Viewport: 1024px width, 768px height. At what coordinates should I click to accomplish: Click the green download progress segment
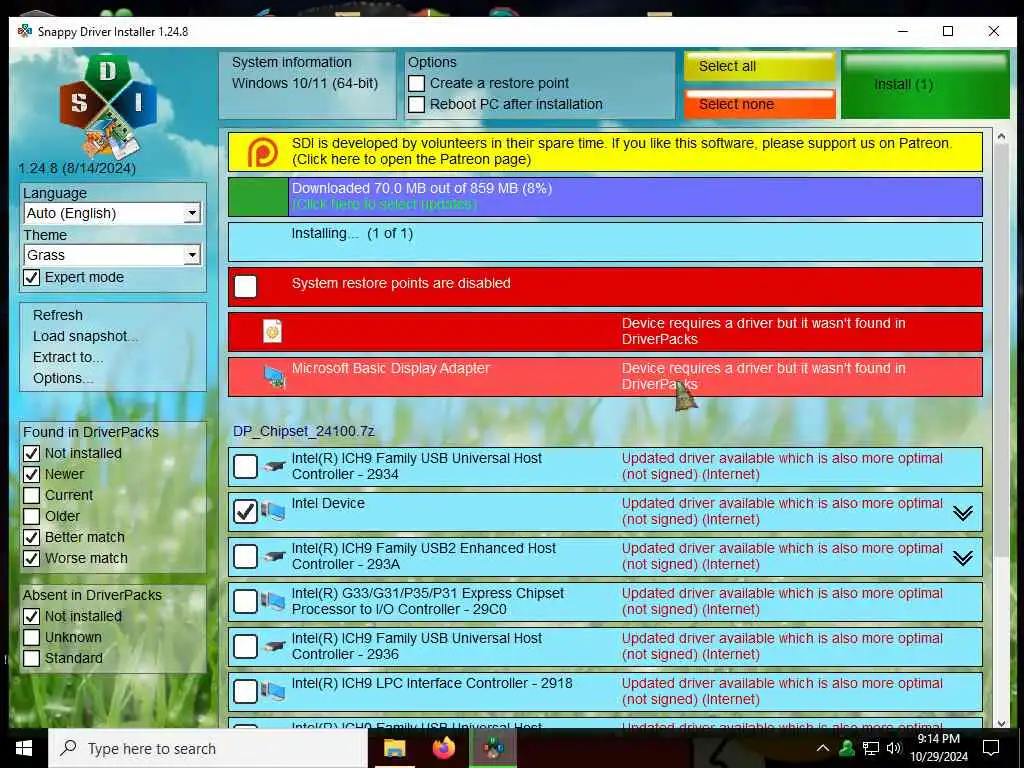coord(258,197)
